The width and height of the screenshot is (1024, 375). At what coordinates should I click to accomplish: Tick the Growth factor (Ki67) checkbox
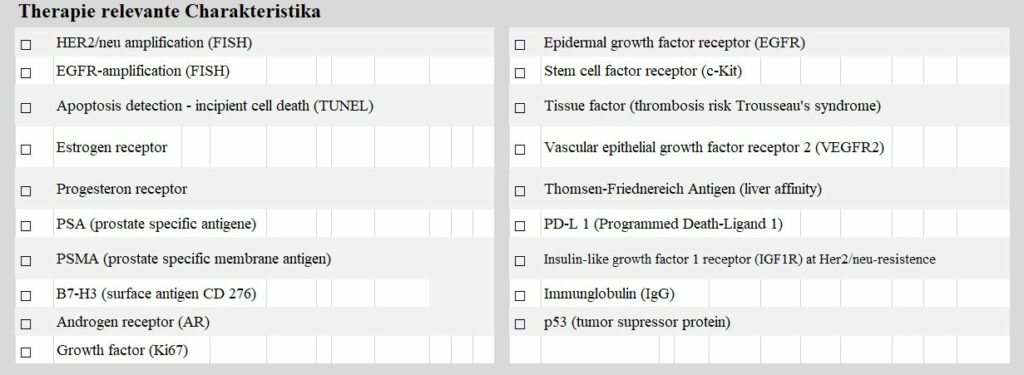[x=25, y=353]
